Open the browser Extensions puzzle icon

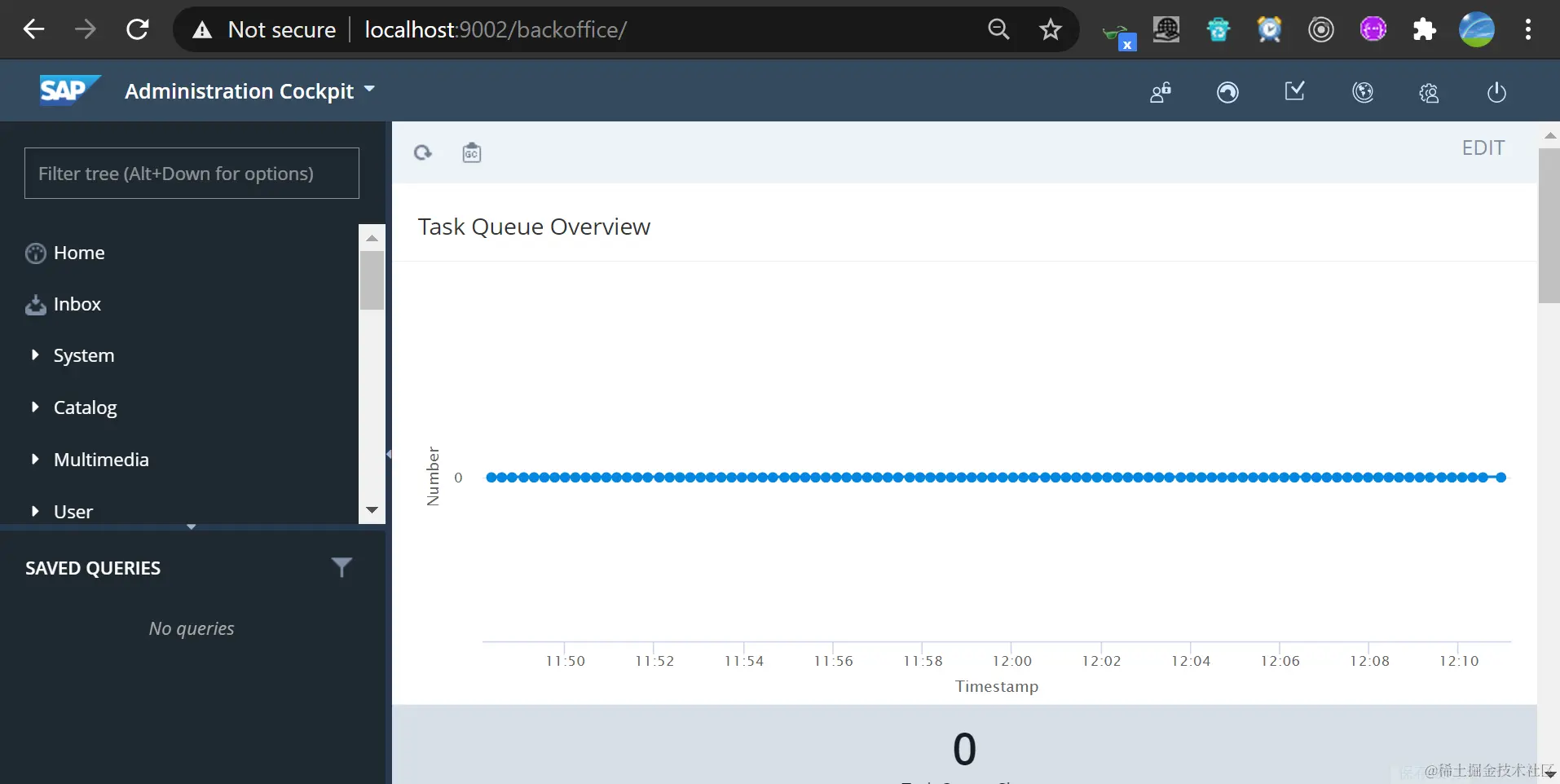coord(1424,30)
